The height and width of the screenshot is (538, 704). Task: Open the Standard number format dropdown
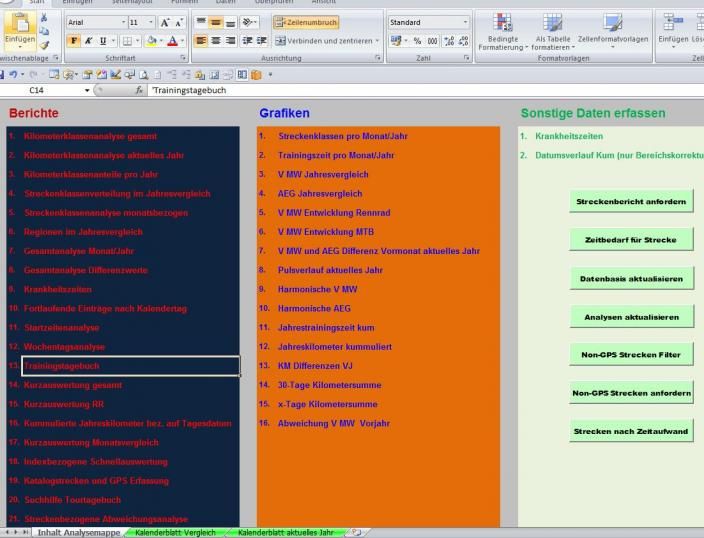pyautogui.click(x=465, y=22)
